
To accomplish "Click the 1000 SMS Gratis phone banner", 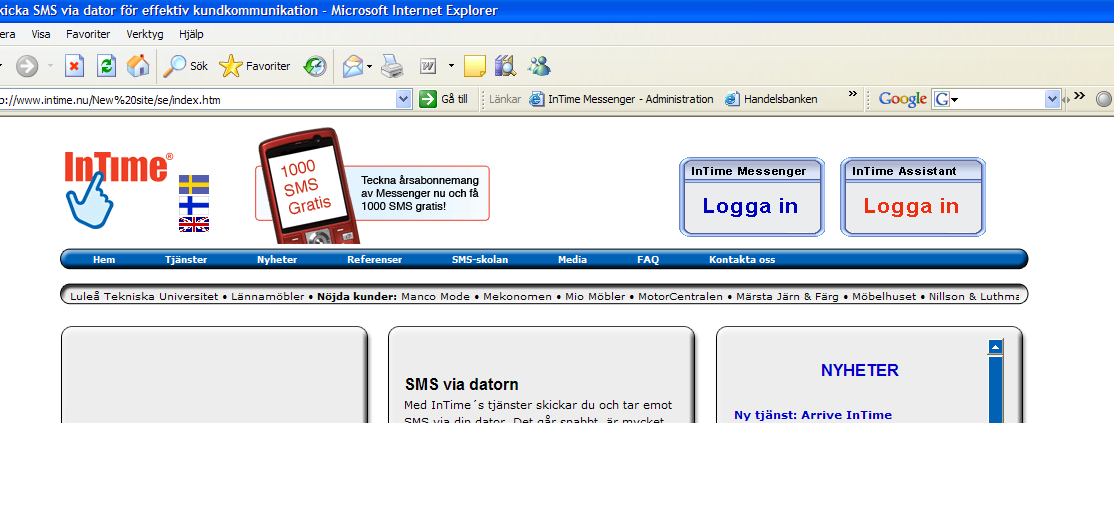I will [372, 187].
